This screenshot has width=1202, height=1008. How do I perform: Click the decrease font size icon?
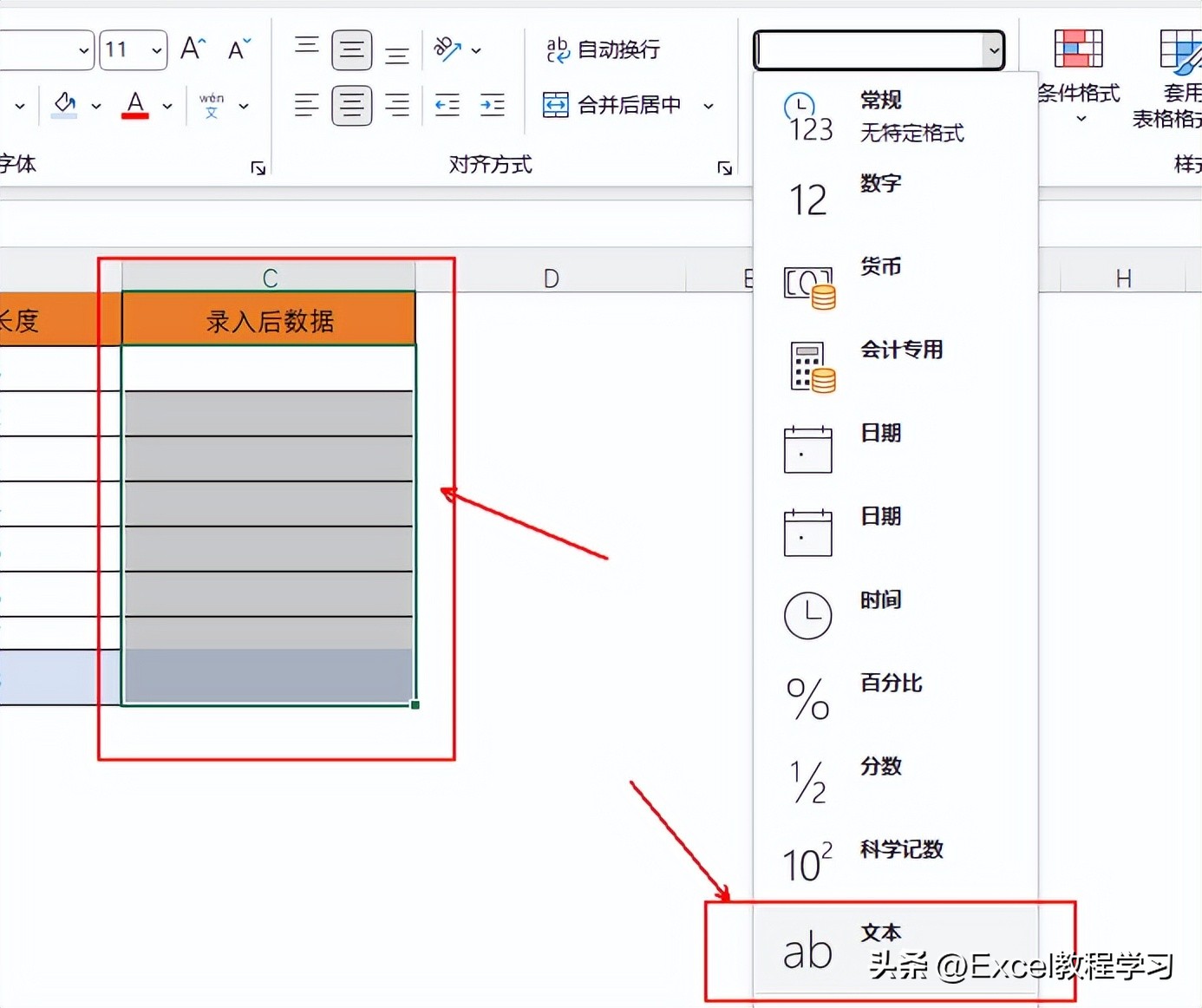238,49
